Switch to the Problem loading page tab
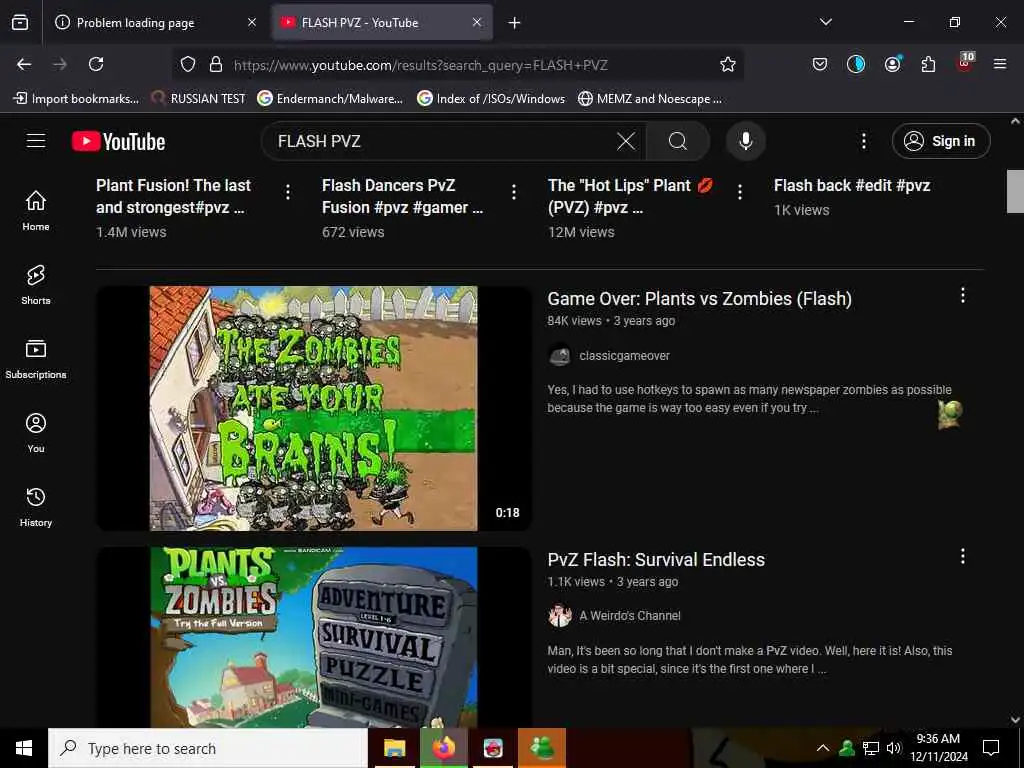 click(x=157, y=23)
